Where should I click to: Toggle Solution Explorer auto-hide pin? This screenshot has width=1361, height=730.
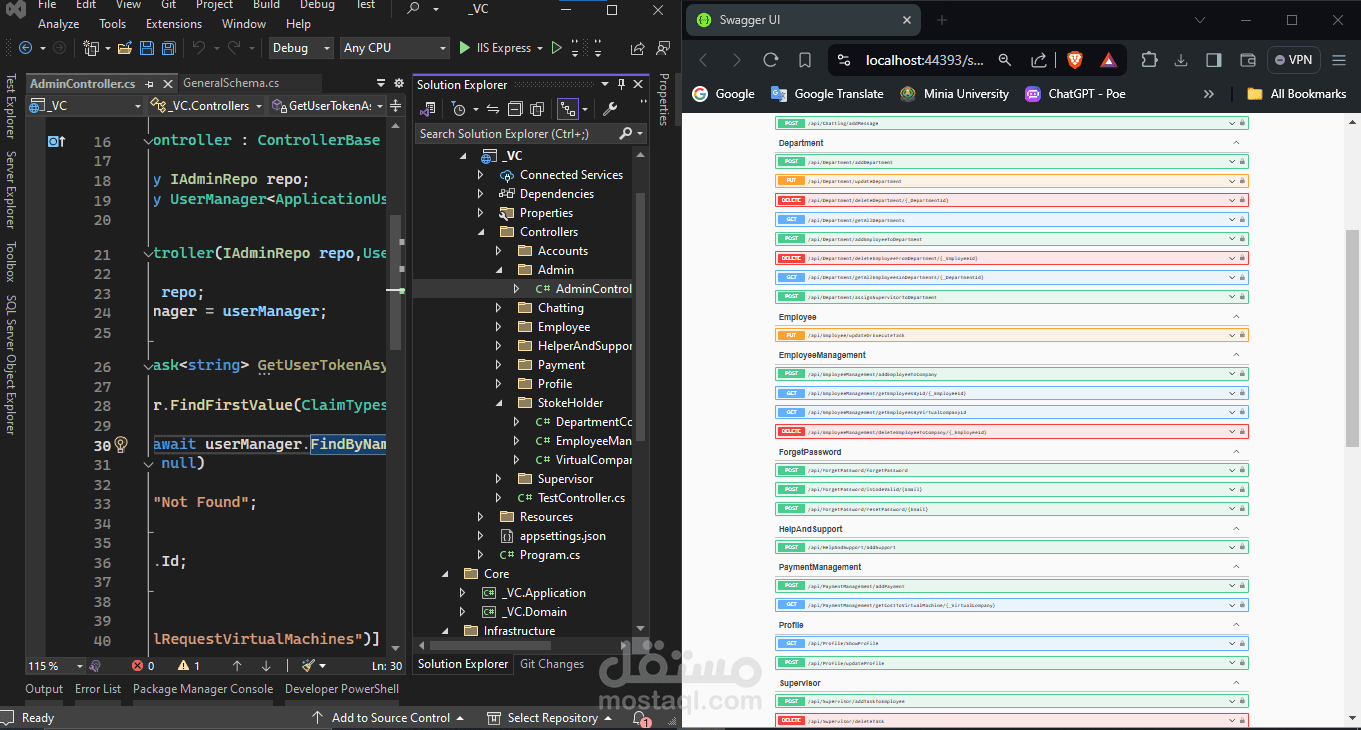621,85
